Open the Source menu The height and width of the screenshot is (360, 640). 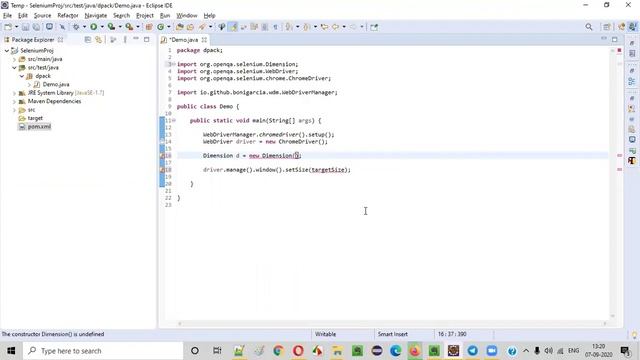pos(42,16)
